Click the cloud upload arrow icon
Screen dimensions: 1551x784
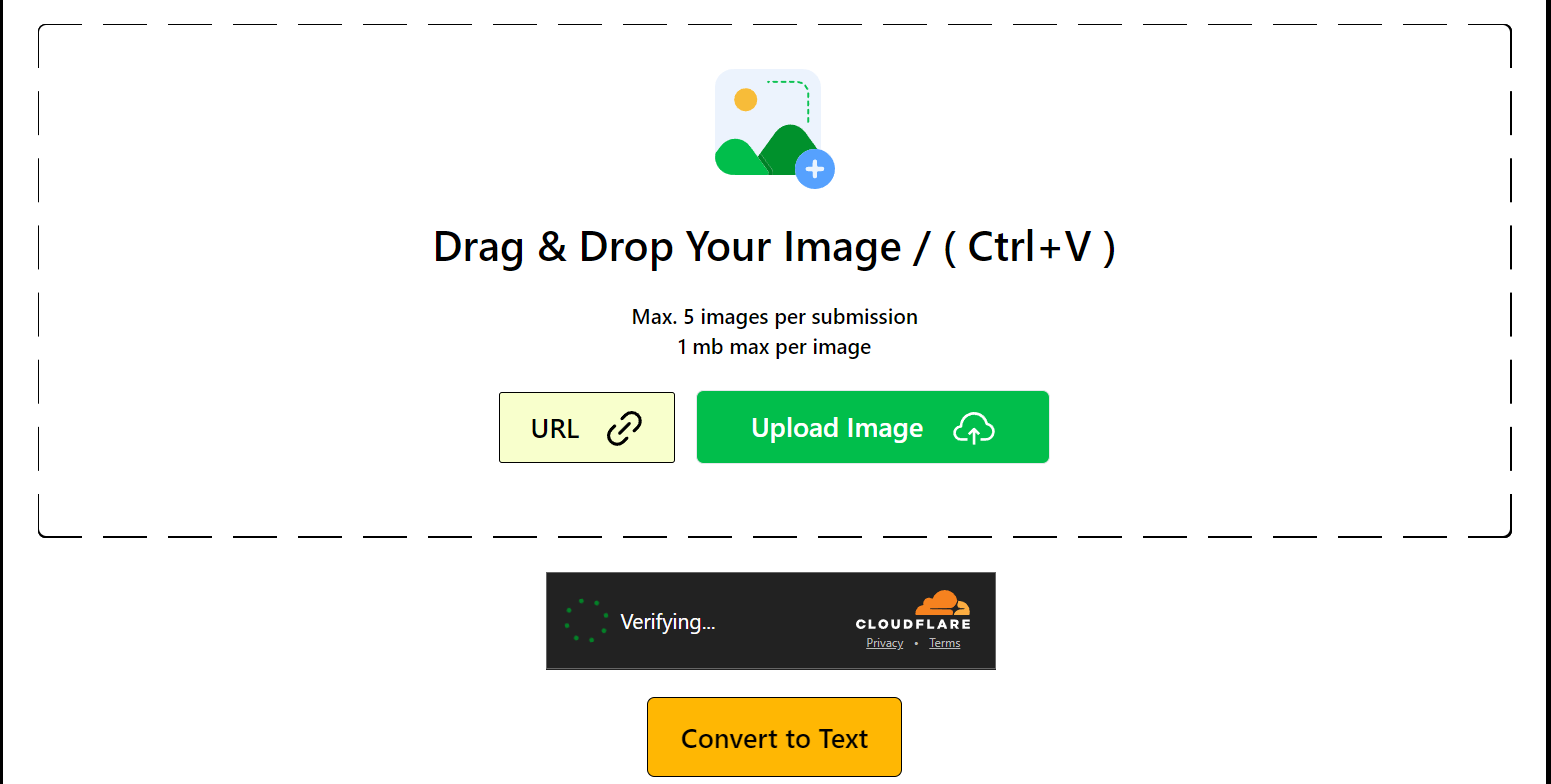(x=974, y=428)
